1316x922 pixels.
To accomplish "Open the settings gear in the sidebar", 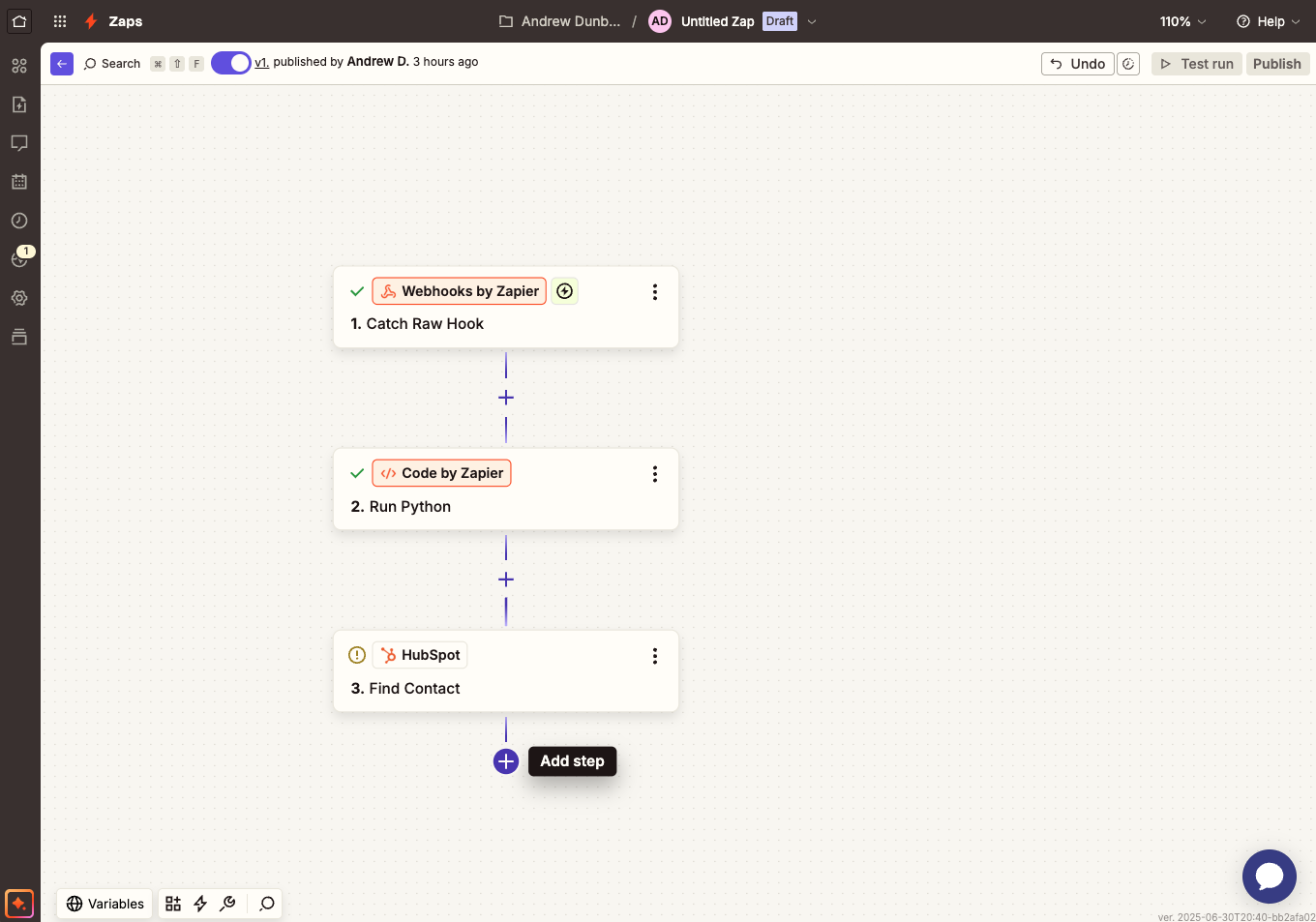I will coord(19,298).
